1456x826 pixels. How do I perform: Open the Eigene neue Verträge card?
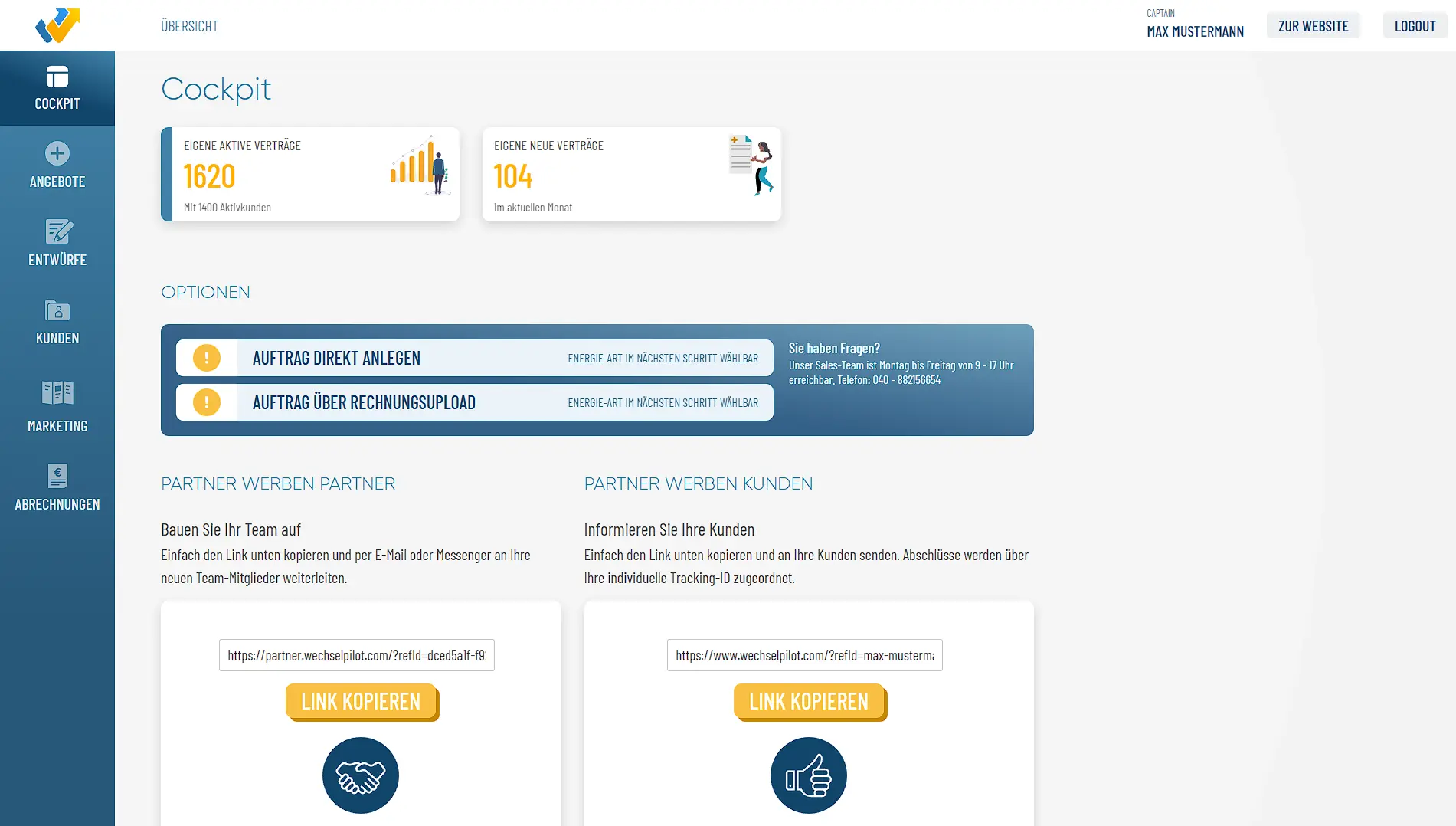[631, 175]
